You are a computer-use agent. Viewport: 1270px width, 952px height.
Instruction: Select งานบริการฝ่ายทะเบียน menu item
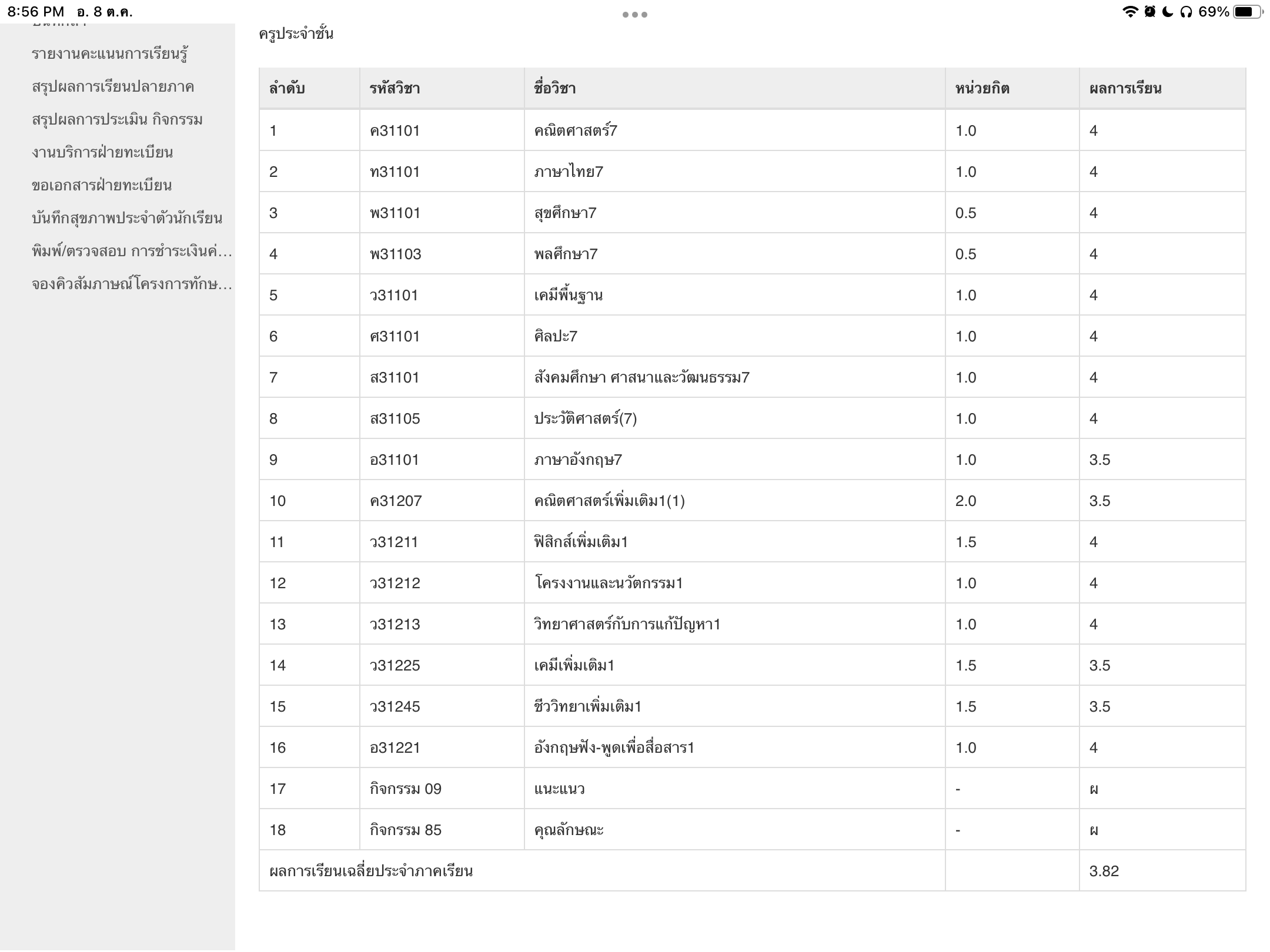tap(102, 153)
